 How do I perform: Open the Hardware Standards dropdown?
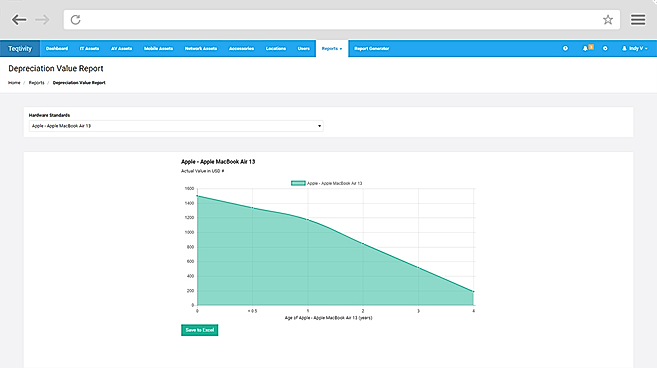click(176, 126)
